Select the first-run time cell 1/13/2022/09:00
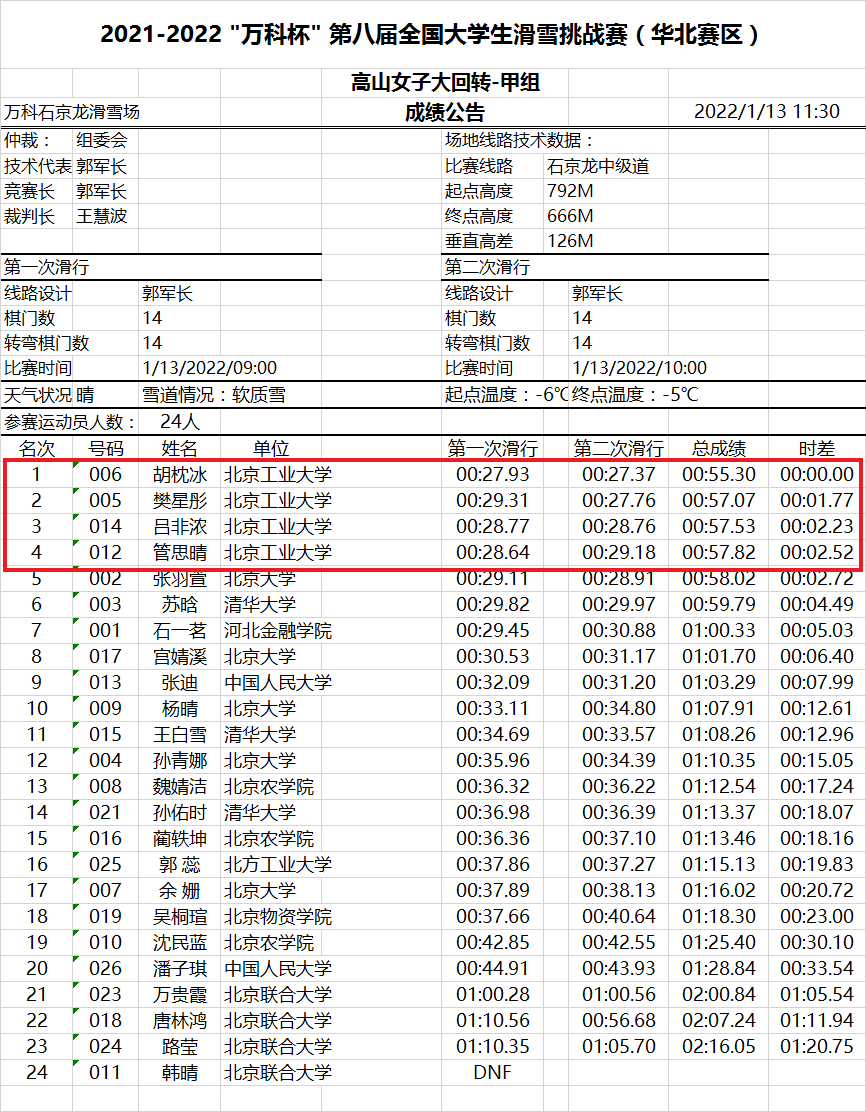This screenshot has height=1112, width=866. pyautogui.click(x=209, y=367)
